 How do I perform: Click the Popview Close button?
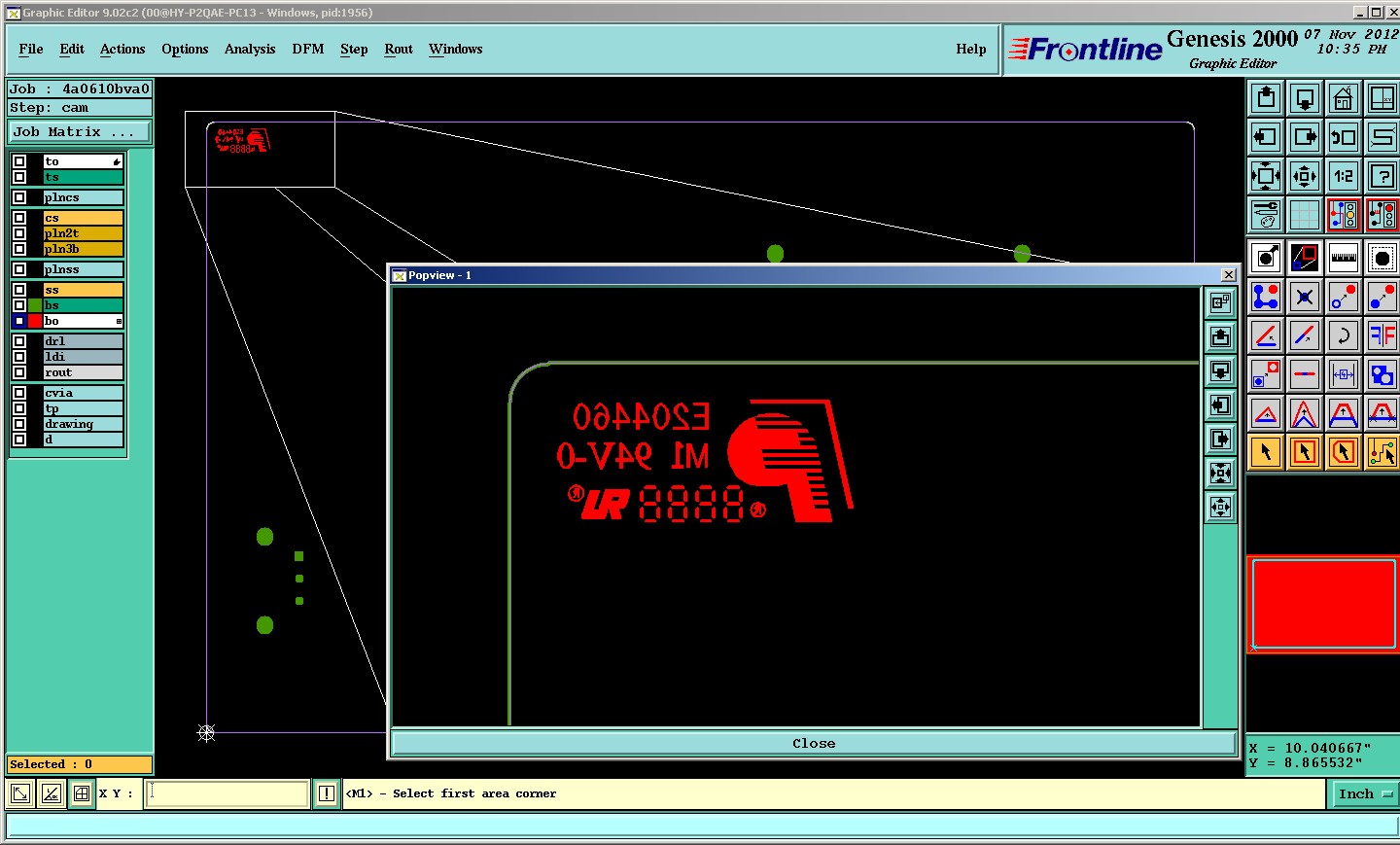click(x=814, y=743)
